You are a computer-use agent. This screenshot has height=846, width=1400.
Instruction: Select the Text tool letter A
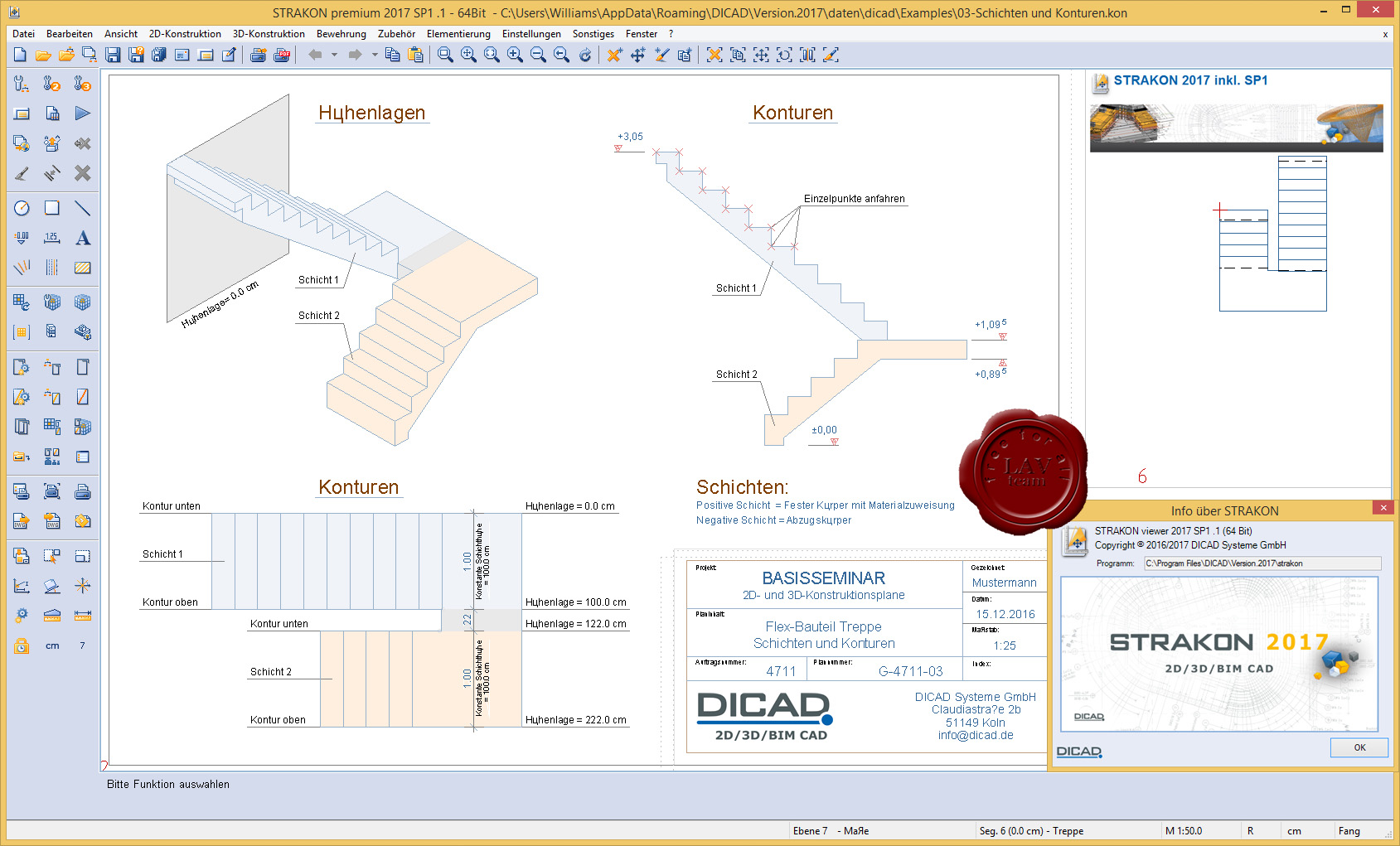(82, 238)
